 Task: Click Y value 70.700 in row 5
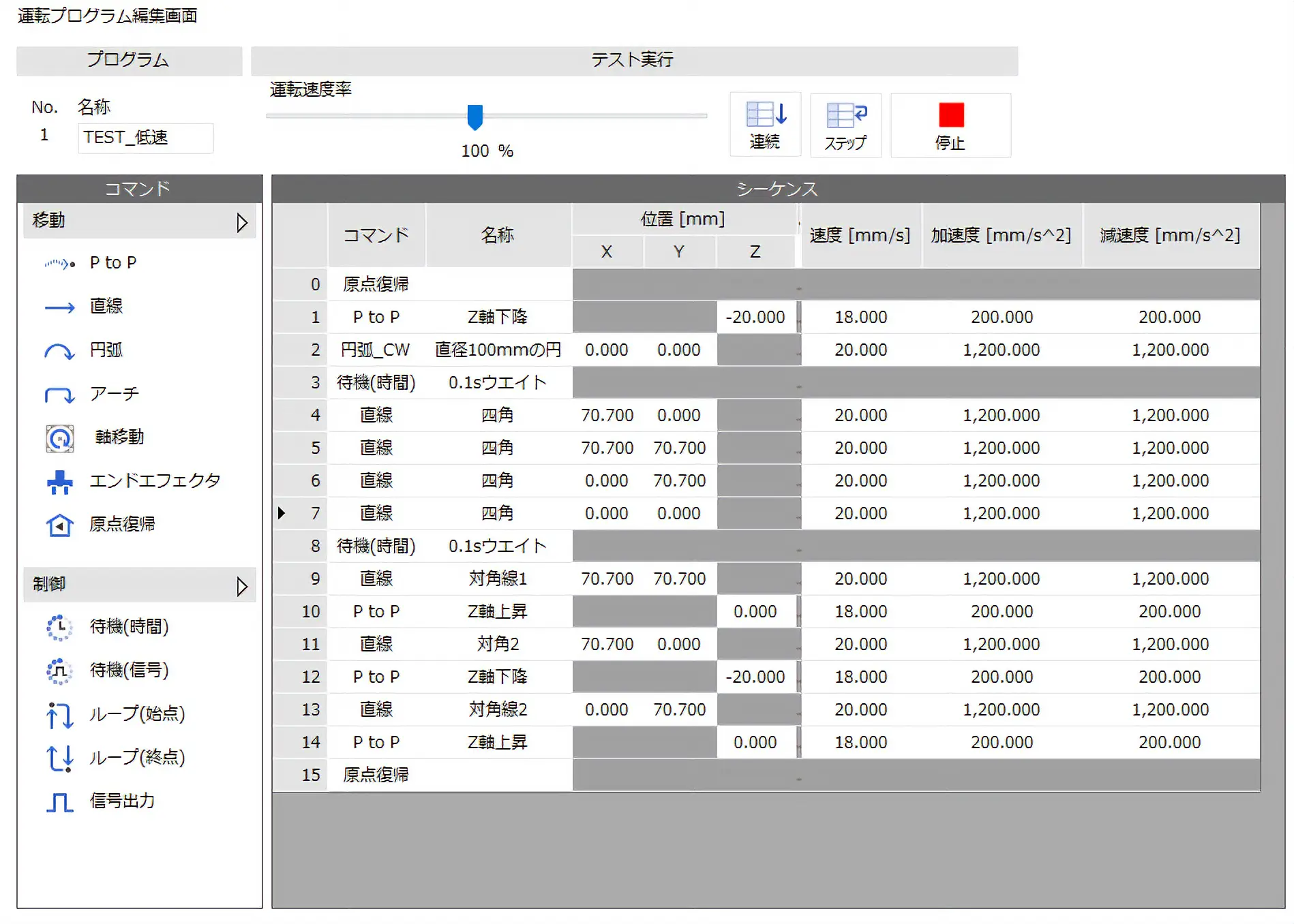(x=680, y=448)
